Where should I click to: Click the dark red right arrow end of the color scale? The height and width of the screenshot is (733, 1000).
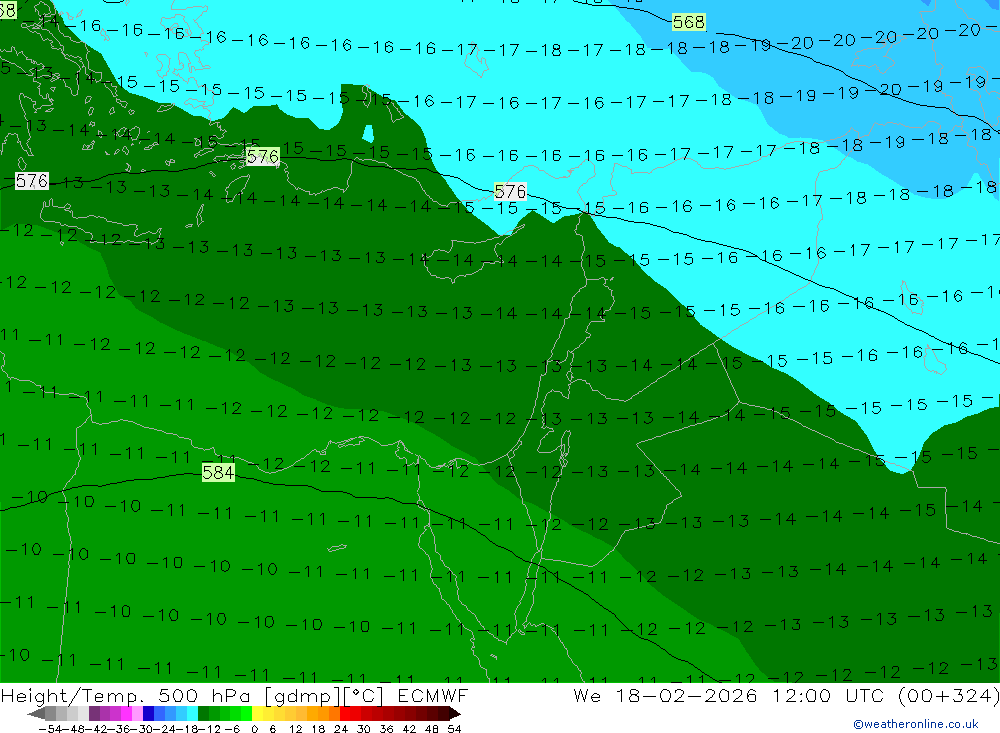[x=455, y=714]
